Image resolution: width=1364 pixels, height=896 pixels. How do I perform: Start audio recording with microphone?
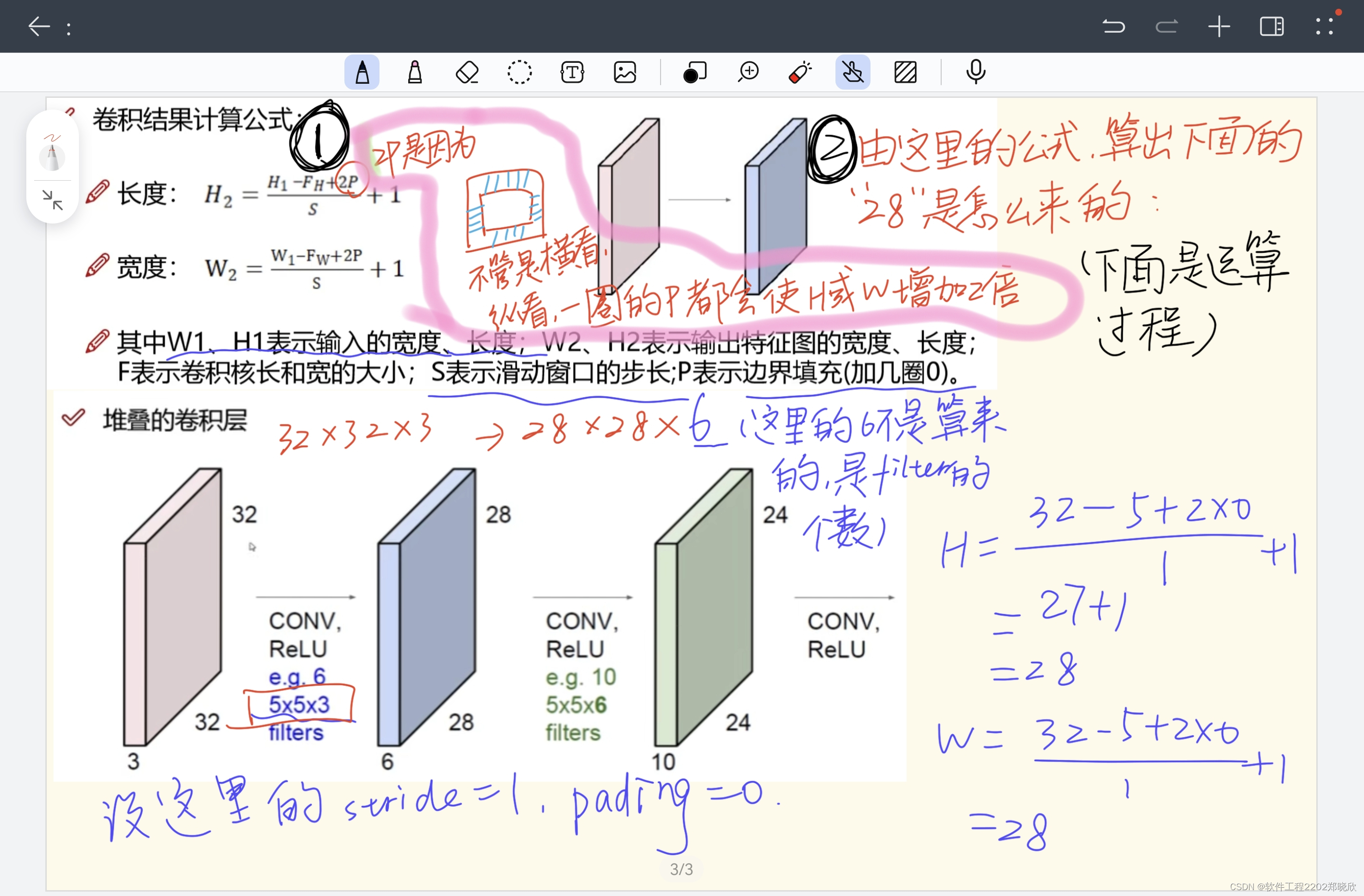(x=975, y=72)
